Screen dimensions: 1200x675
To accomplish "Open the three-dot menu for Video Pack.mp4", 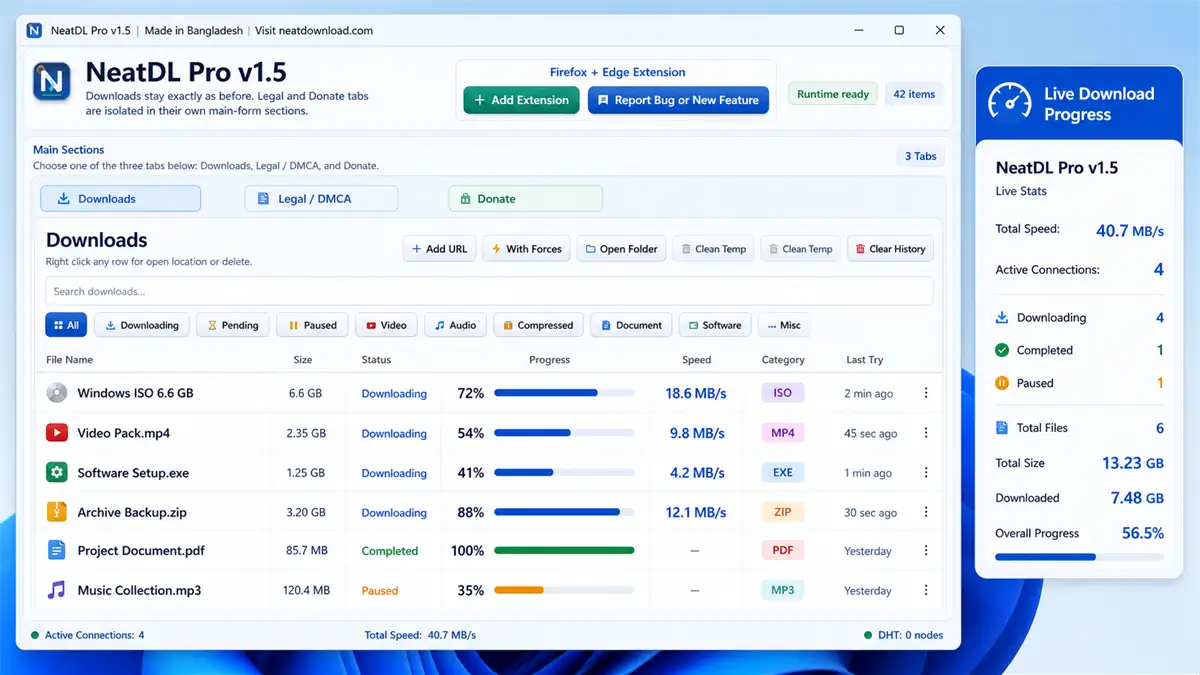I will tap(926, 433).
